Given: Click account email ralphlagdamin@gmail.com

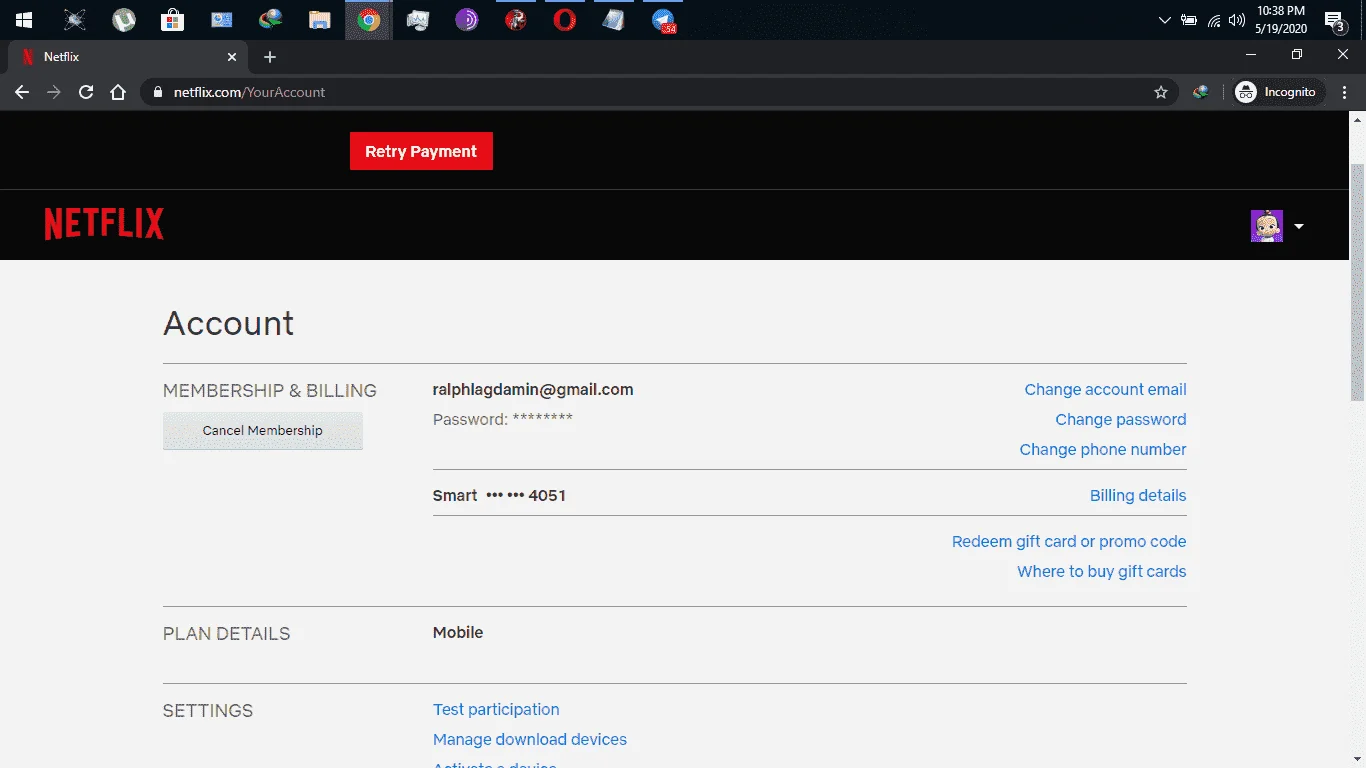Looking at the screenshot, I should 533,390.
